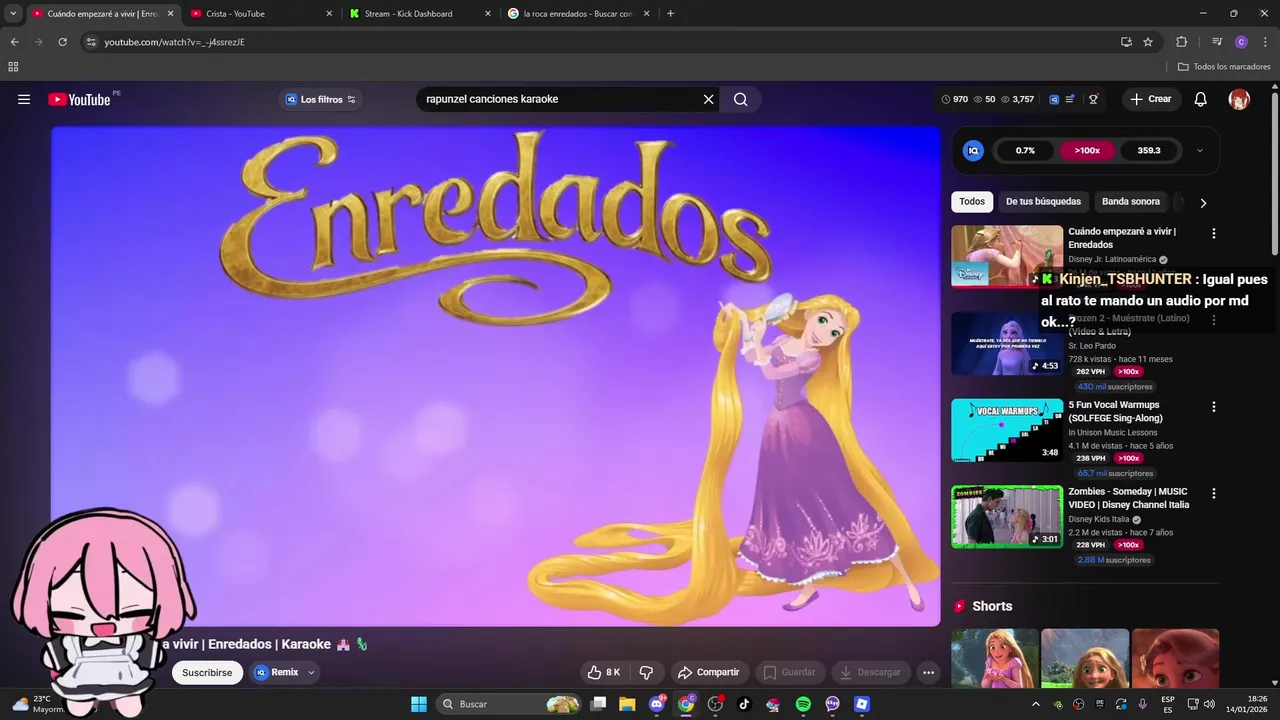1280x720 pixels.
Task: Show hidden system tray icons
Action: click(1035, 704)
